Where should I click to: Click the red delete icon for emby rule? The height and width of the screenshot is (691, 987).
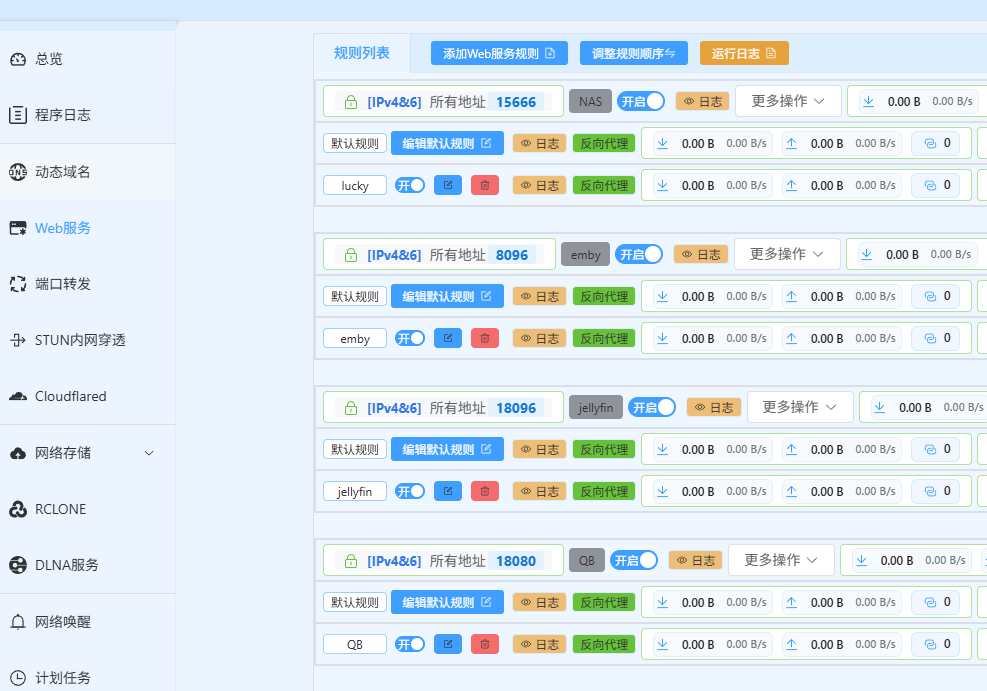(x=484, y=338)
